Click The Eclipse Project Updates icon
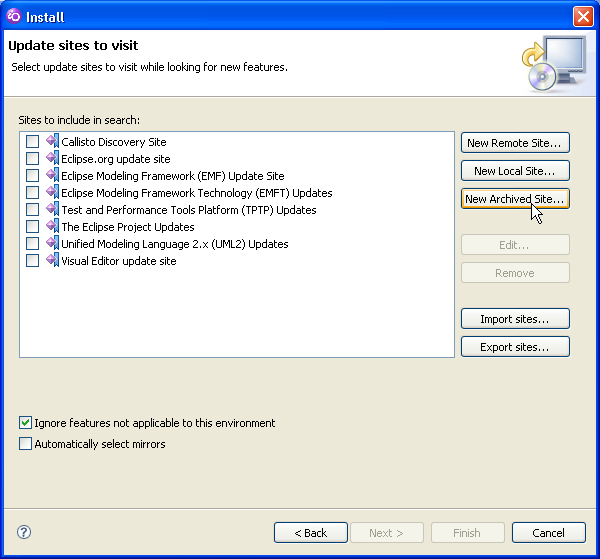The image size is (600, 559). 53,226
